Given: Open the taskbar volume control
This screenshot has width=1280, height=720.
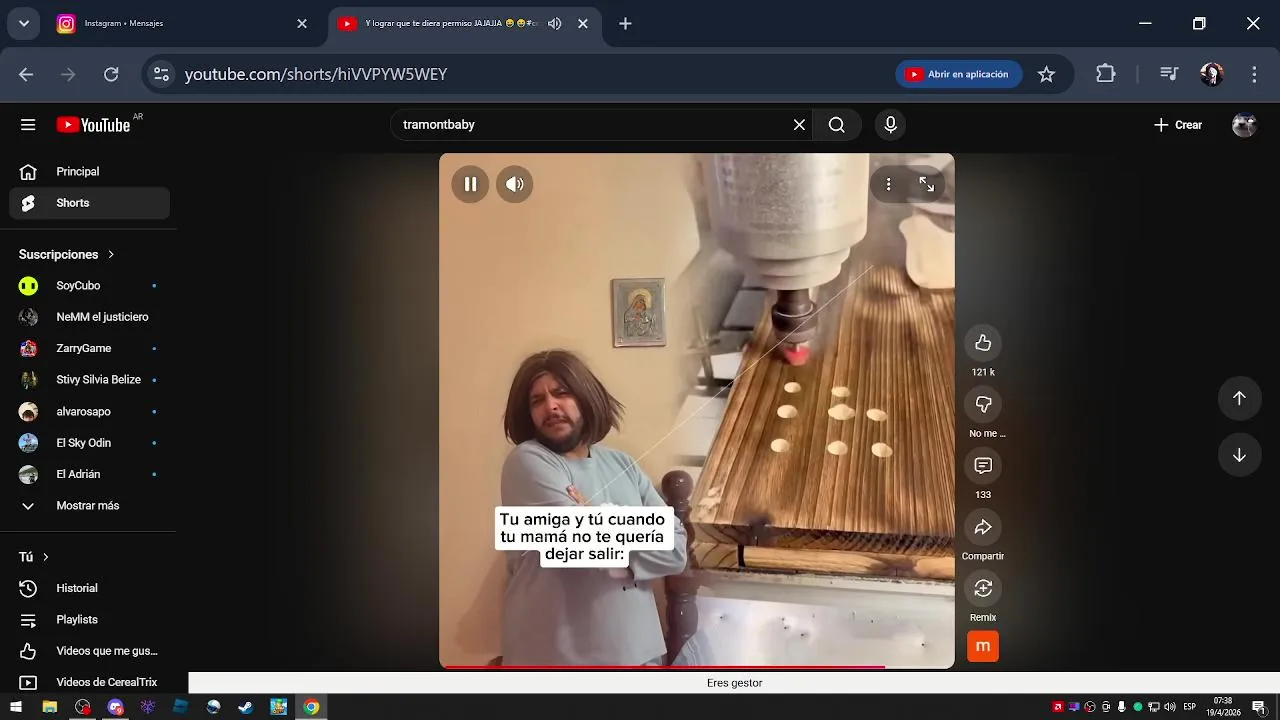Looking at the screenshot, I should coord(1170,707).
